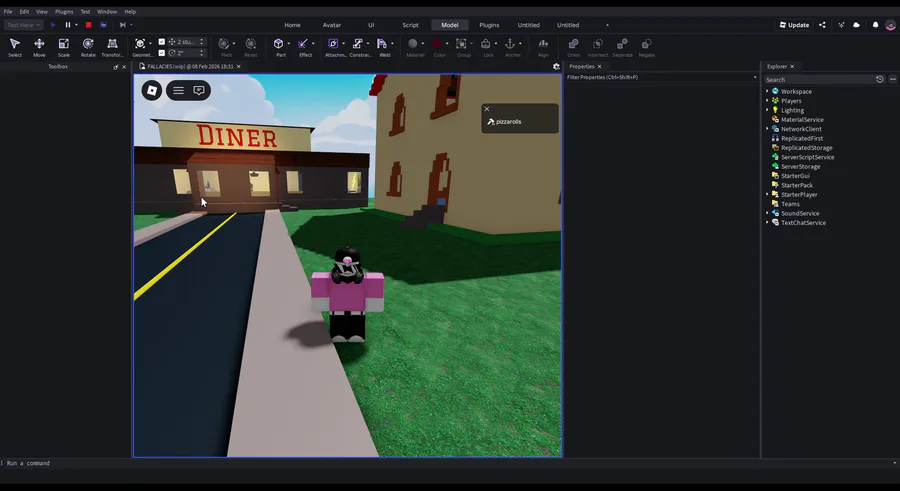Click the Pivot edit tool

[225, 47]
